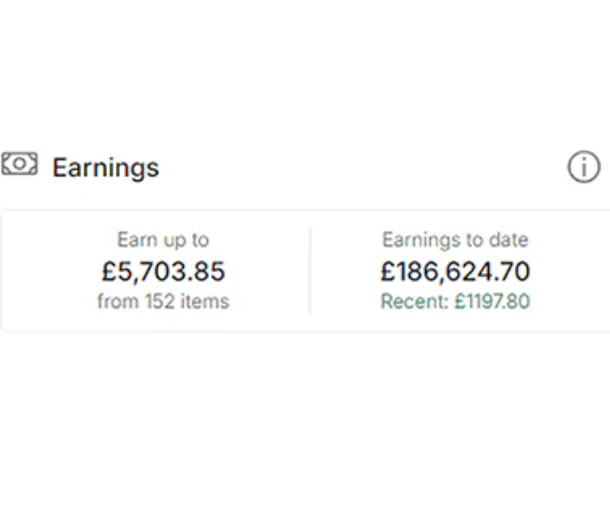Click the centre circle of the banknote icon
The height and width of the screenshot is (520, 610).
click(19, 164)
